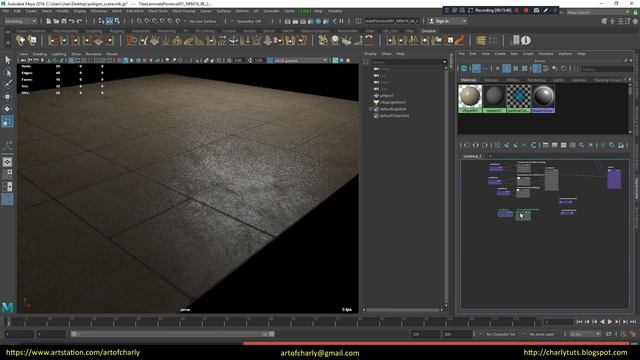Enable select by hierarchy mode

pos(101,21)
